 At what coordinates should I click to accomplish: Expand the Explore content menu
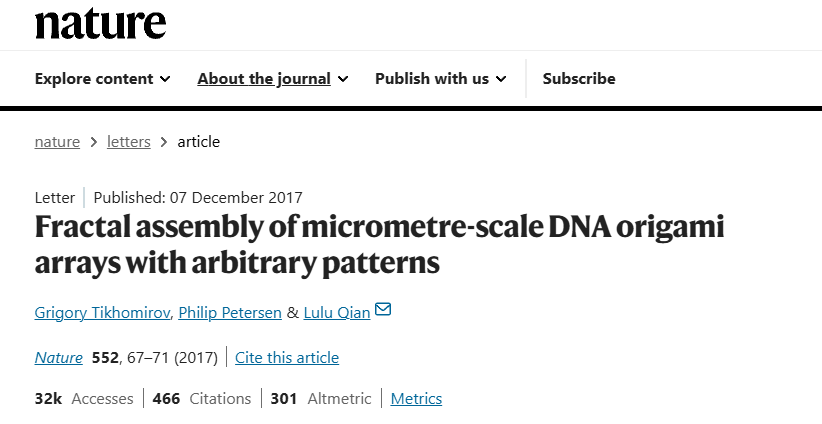(x=102, y=79)
